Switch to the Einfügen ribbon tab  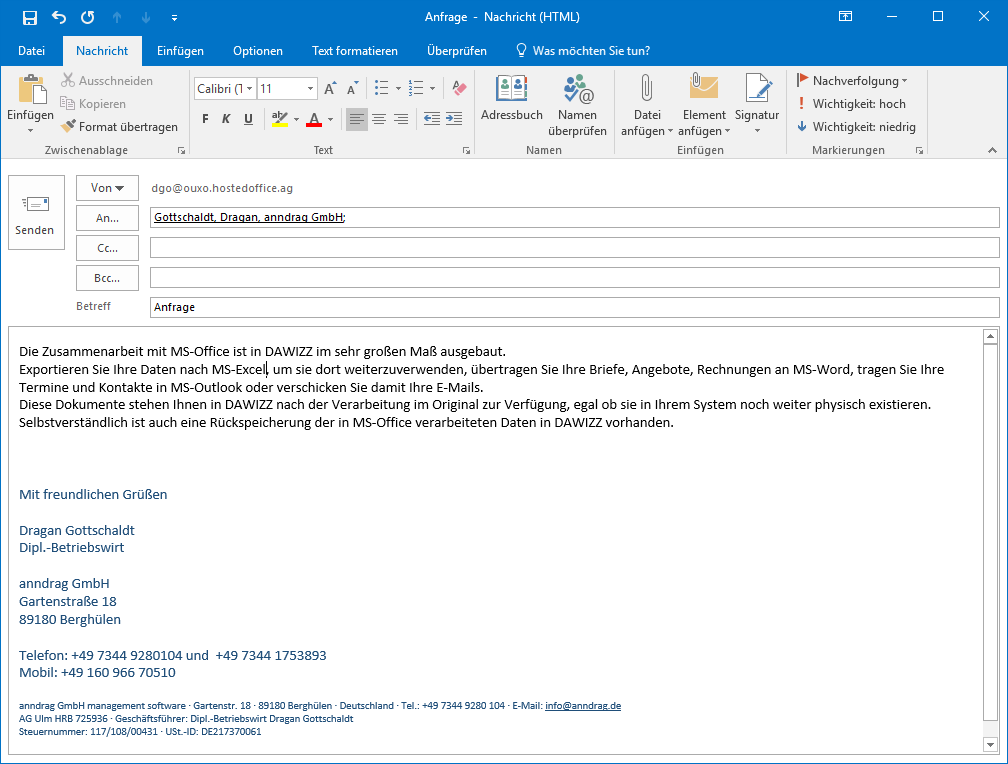pos(180,51)
